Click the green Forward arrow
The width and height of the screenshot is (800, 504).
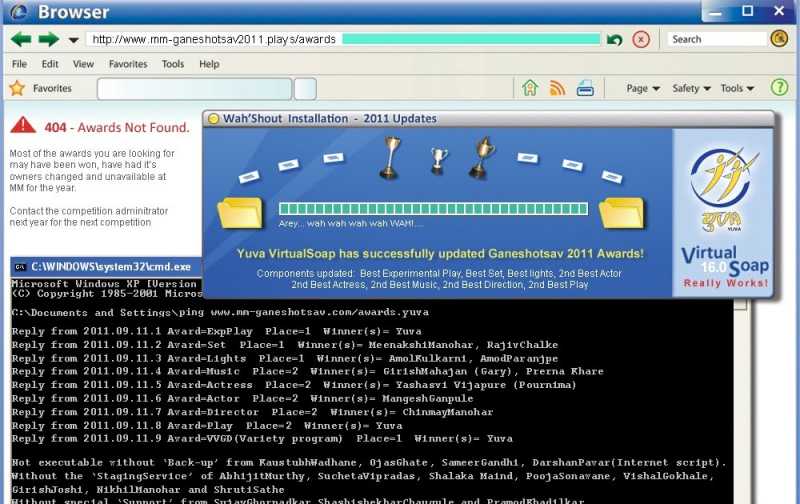[x=48, y=39]
